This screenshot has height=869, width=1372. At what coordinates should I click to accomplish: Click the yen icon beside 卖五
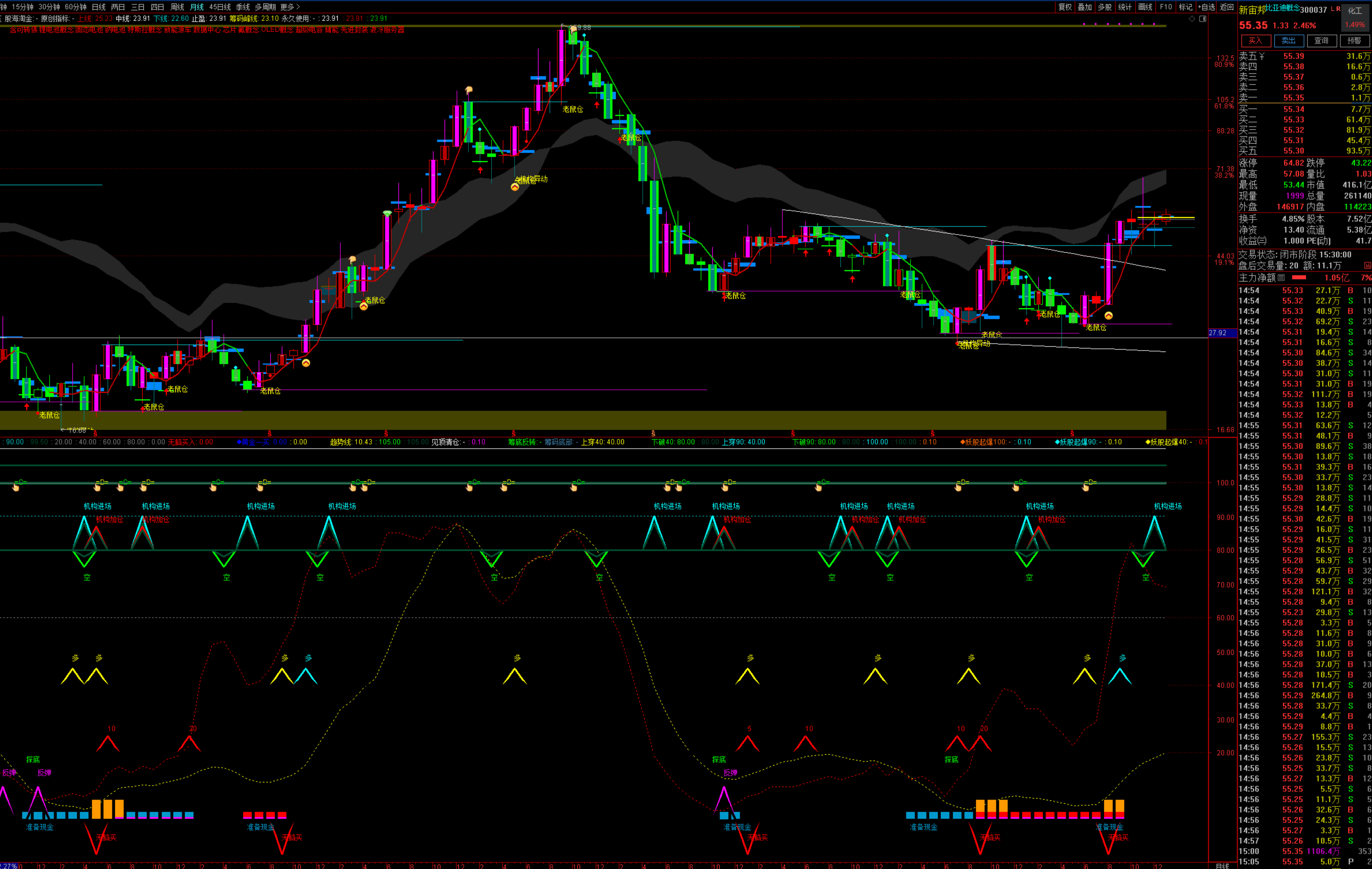[1262, 56]
